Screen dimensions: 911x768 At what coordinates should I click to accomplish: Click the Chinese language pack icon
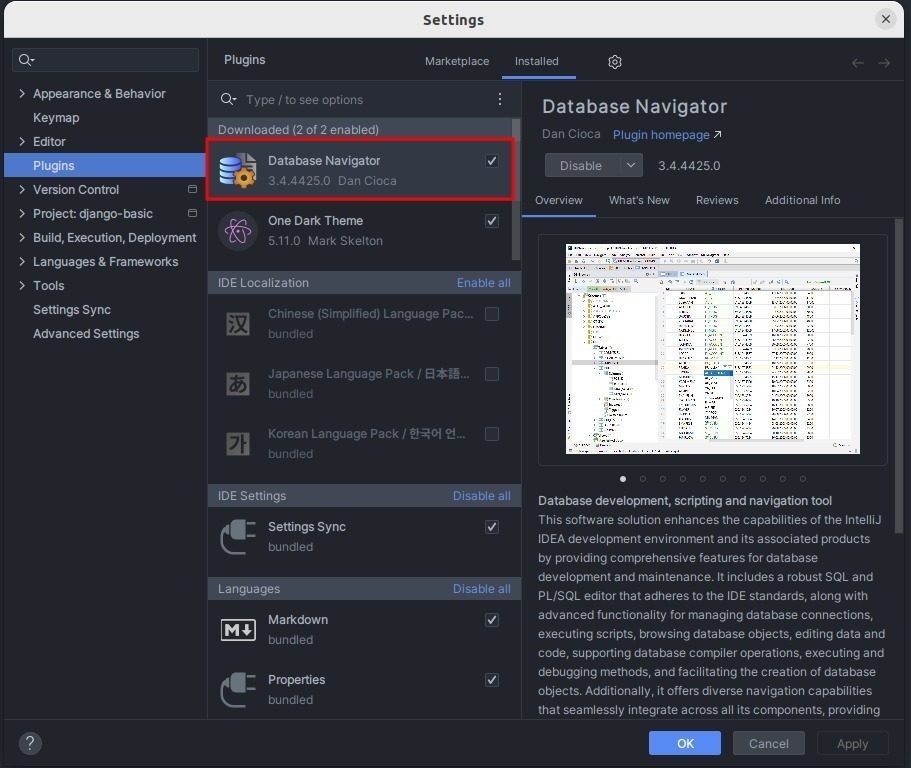[x=238, y=324]
